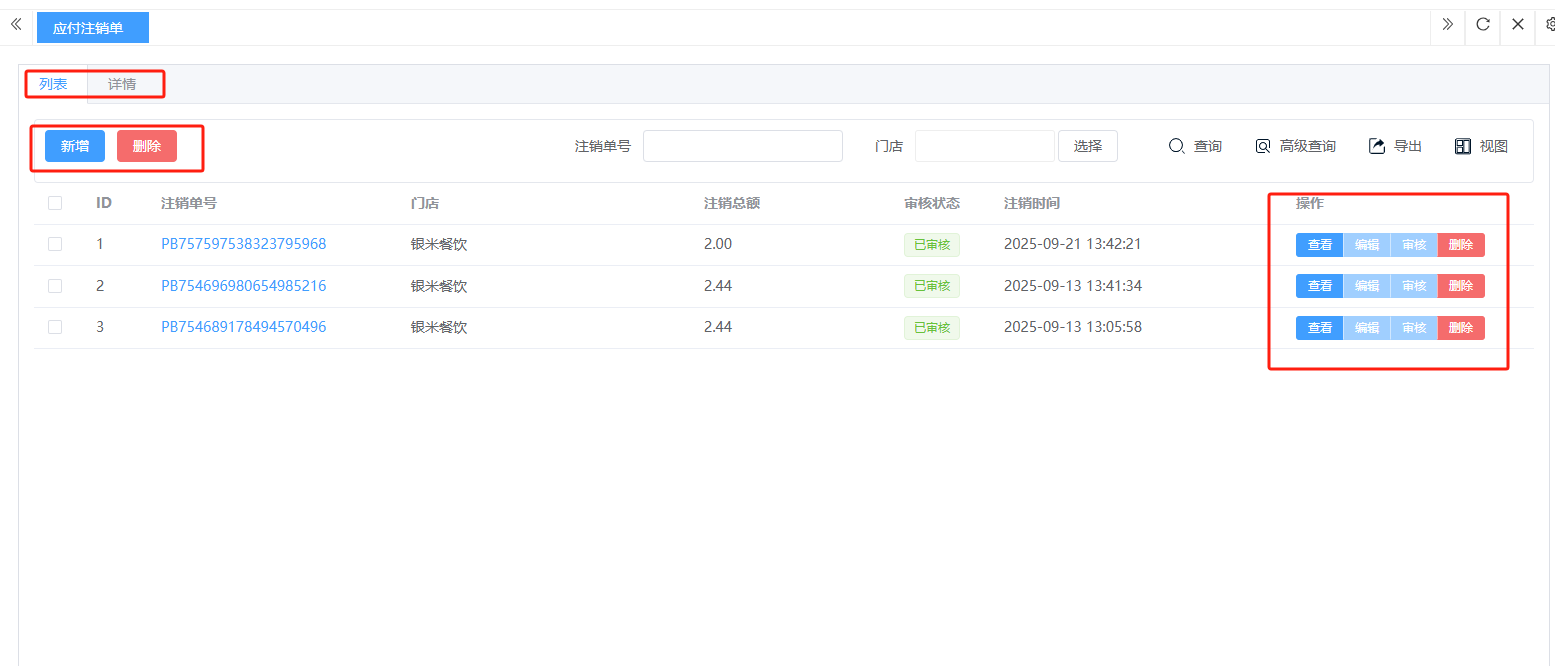Open advanced query (高级查询) icon
The width and height of the screenshot is (1555, 666).
pyautogui.click(x=1263, y=146)
